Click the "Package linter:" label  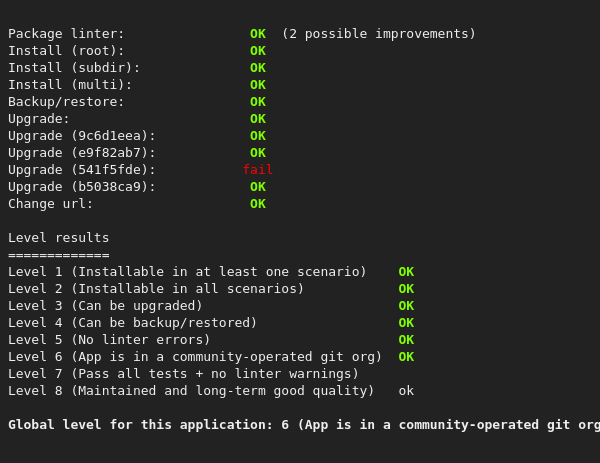point(67,34)
